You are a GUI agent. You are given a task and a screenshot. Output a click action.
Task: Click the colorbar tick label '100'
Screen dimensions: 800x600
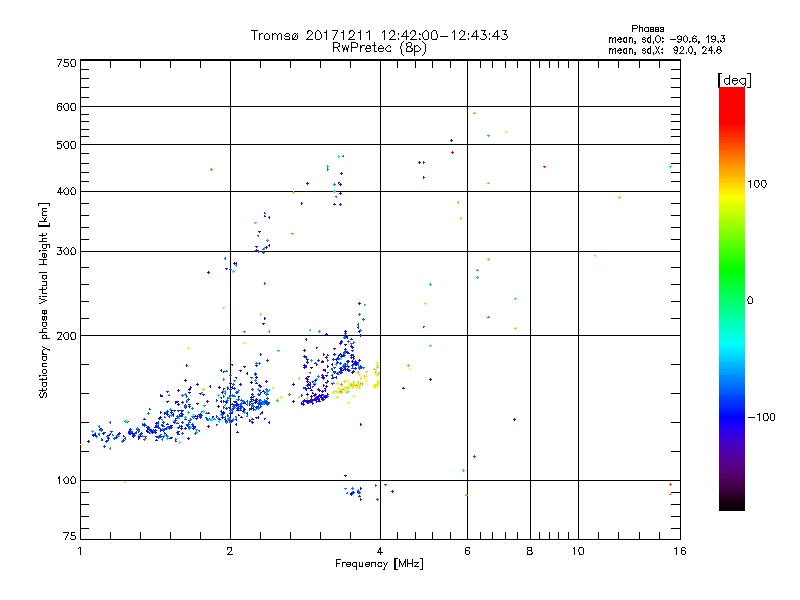tap(757, 184)
